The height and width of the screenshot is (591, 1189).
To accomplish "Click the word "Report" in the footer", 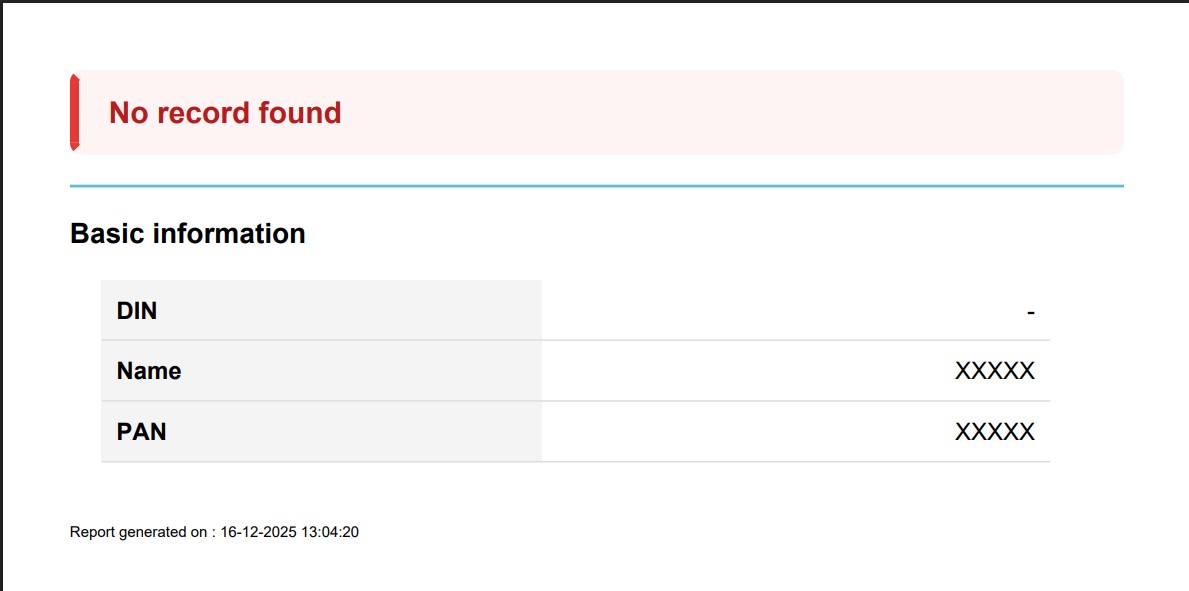I will tap(92, 533).
